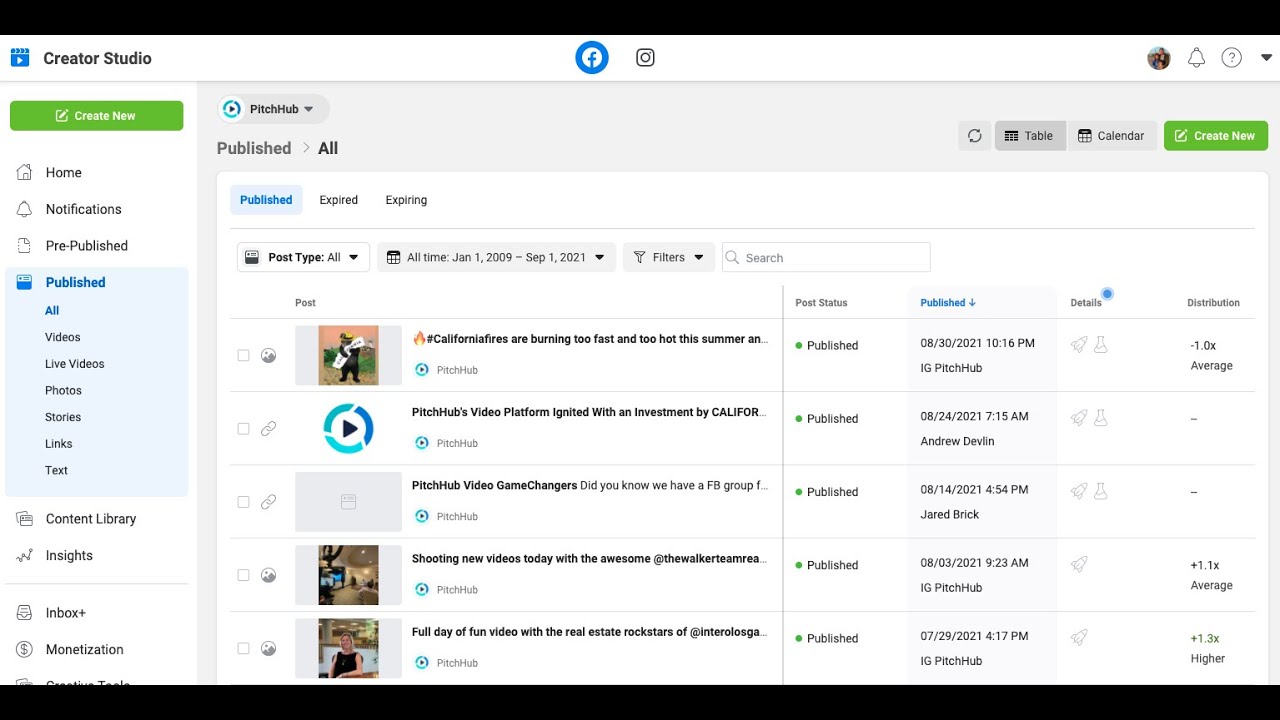Image resolution: width=1280 pixels, height=720 pixels.
Task: Open Live Videos under Published
Action: (75, 364)
